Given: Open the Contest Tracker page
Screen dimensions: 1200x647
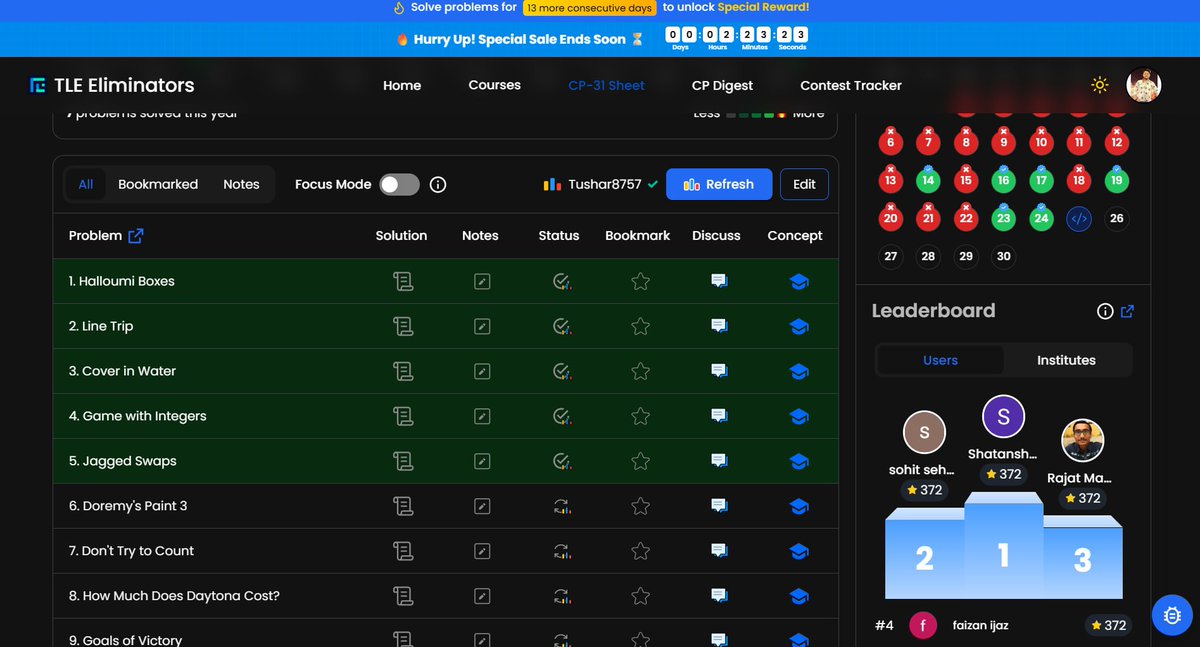Looking at the screenshot, I should coord(851,85).
